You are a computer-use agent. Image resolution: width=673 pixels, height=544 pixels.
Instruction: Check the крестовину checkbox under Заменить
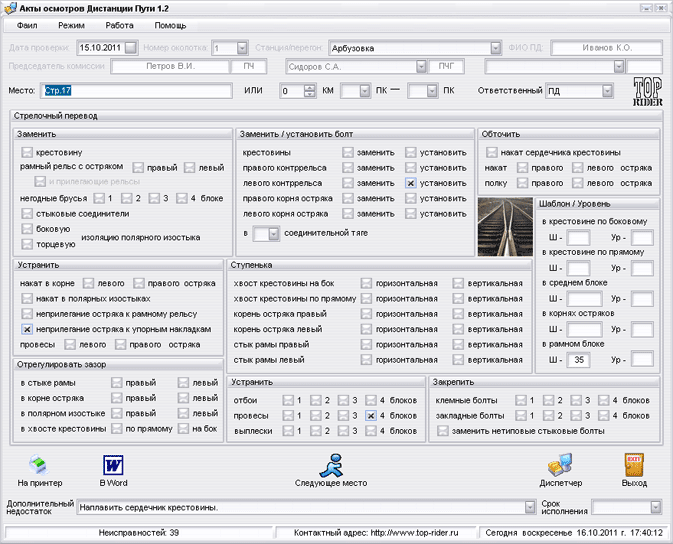(27, 152)
